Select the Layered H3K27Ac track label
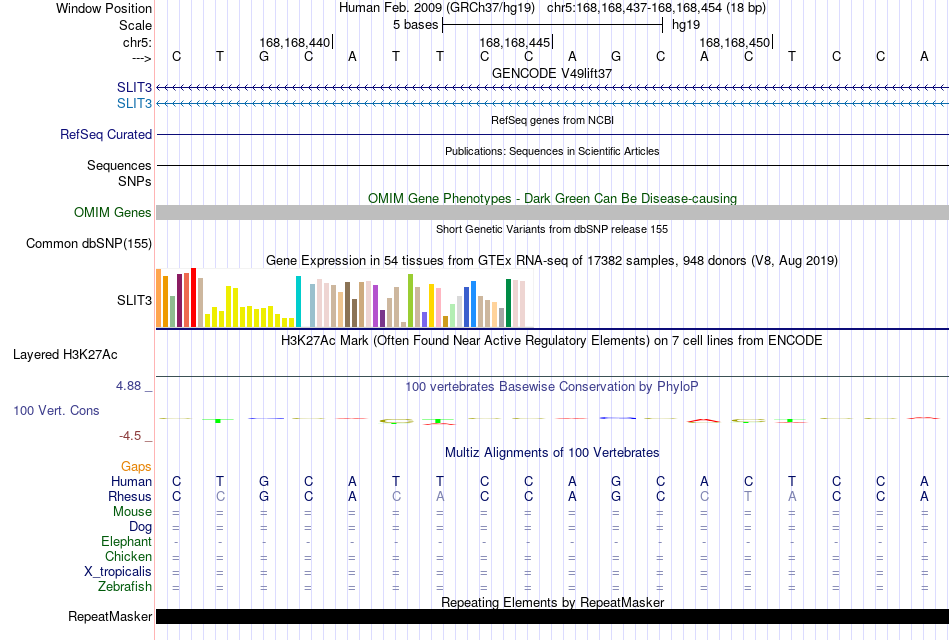This screenshot has height=640, width=950. coord(65,355)
